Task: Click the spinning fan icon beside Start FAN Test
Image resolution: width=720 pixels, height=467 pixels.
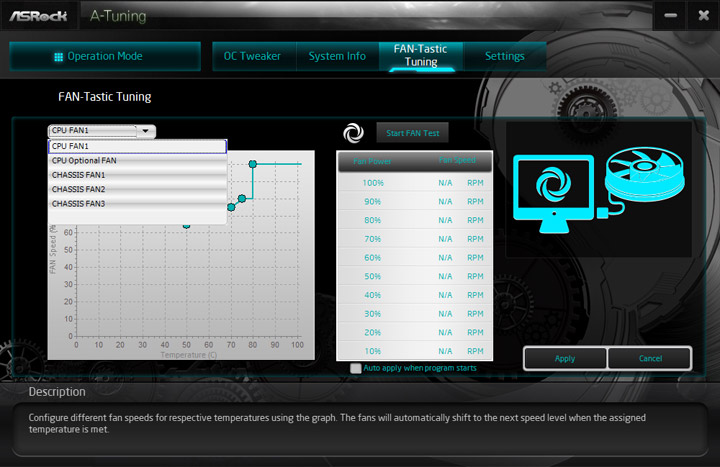Action: [x=353, y=133]
